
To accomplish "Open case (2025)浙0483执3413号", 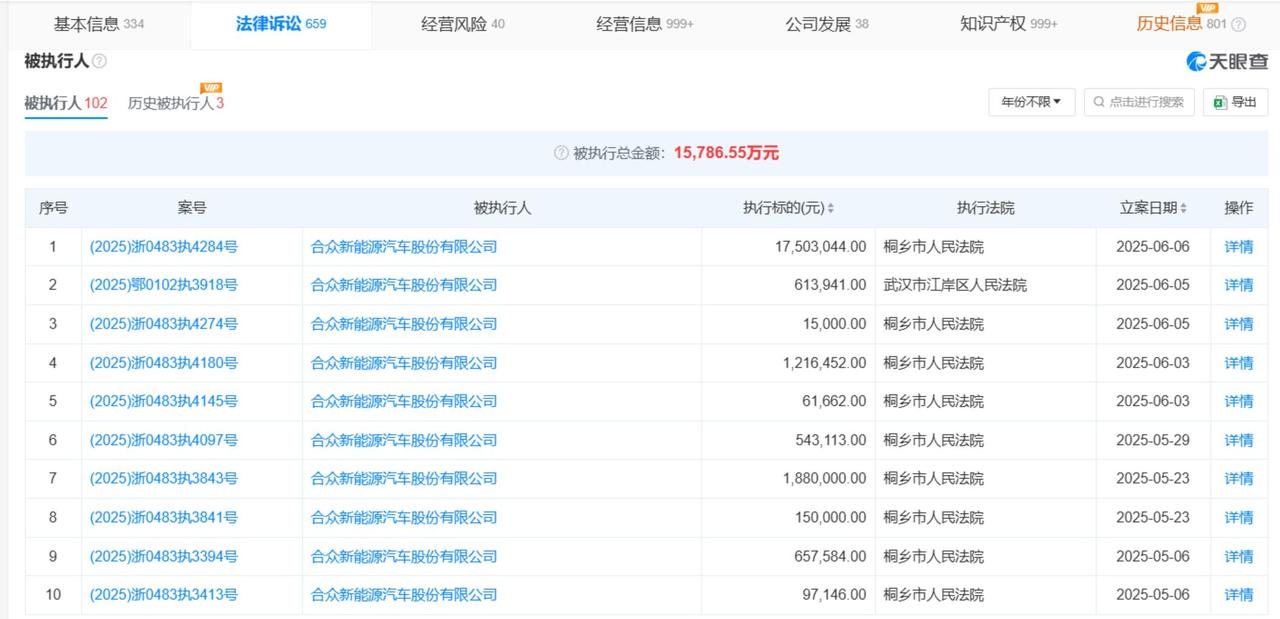I will coord(164,594).
